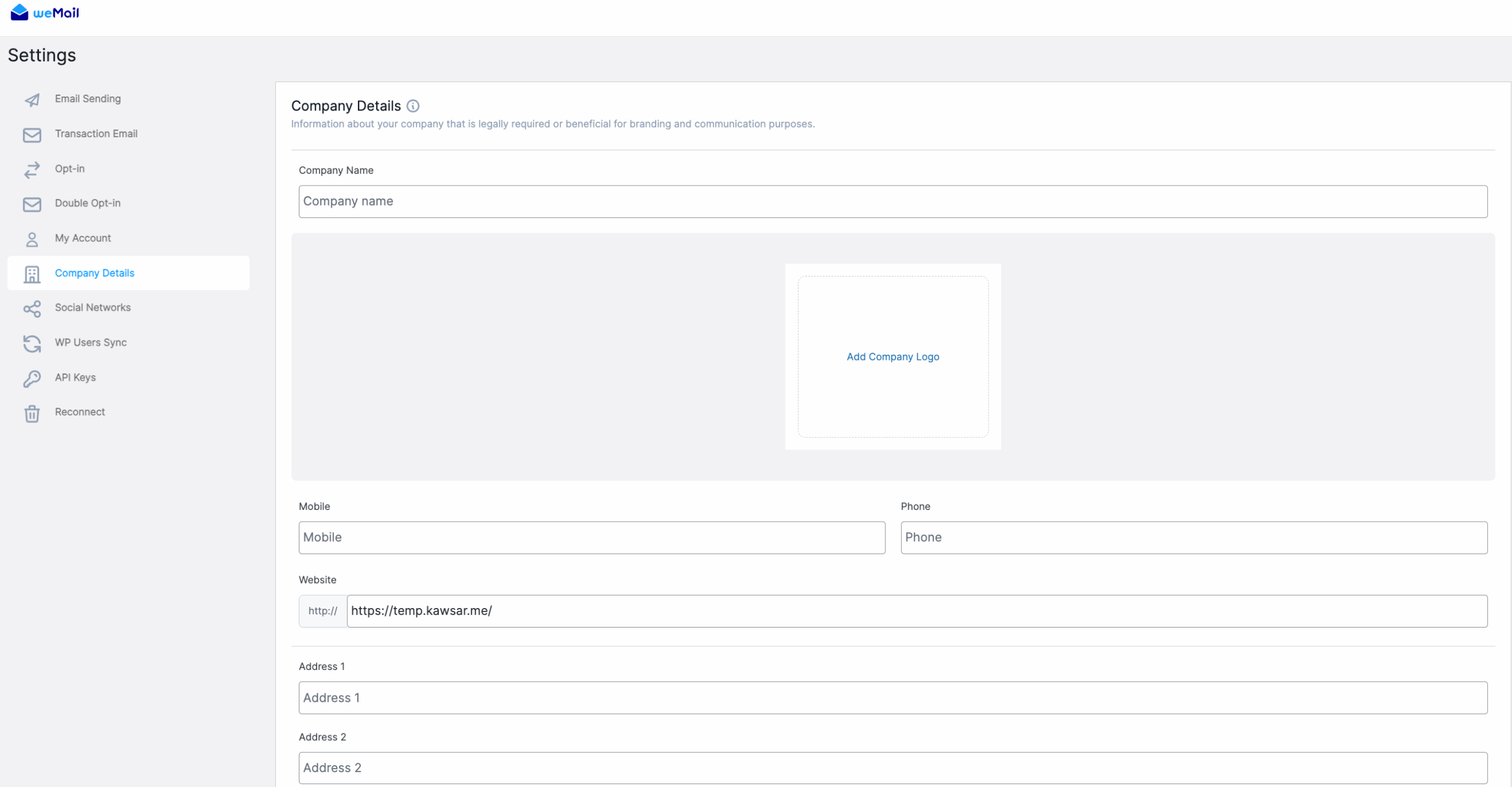
Task: Click the WP Users Sync refresh icon
Action: pos(32,343)
